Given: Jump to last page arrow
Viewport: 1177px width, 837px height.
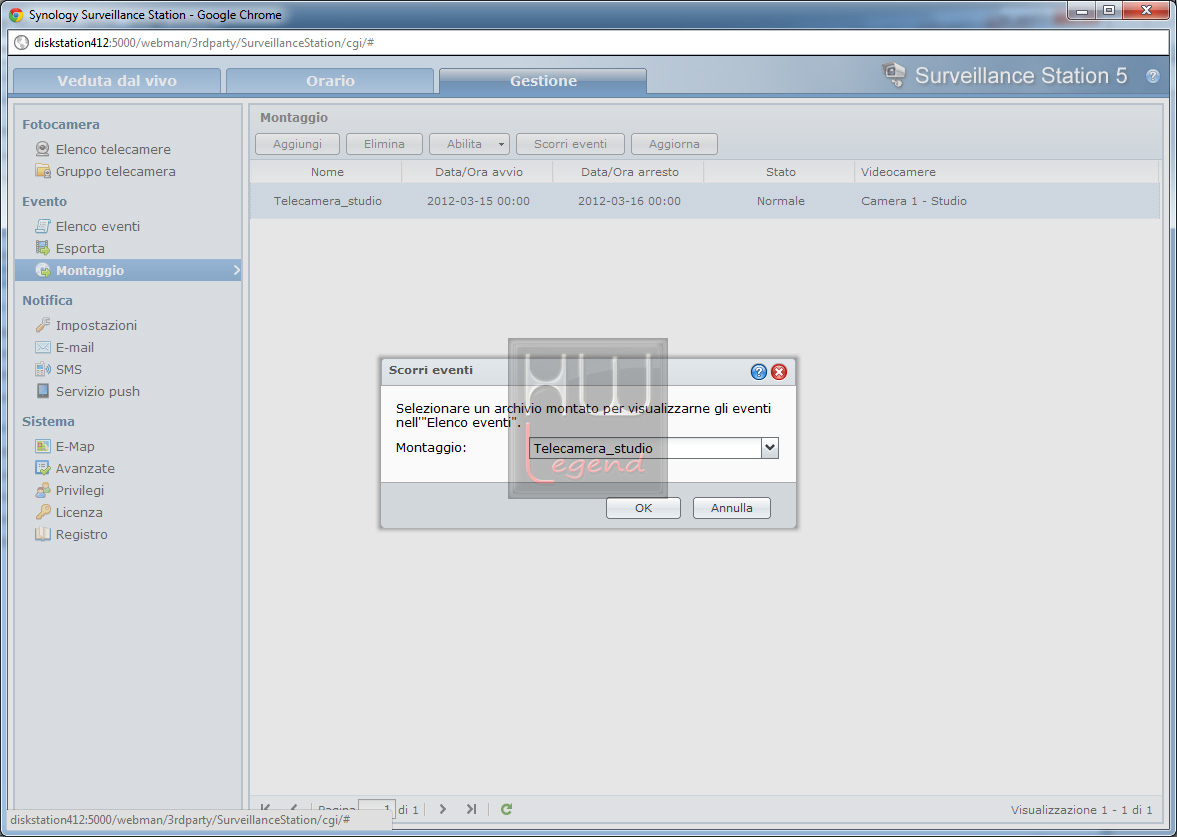Looking at the screenshot, I should [x=471, y=808].
